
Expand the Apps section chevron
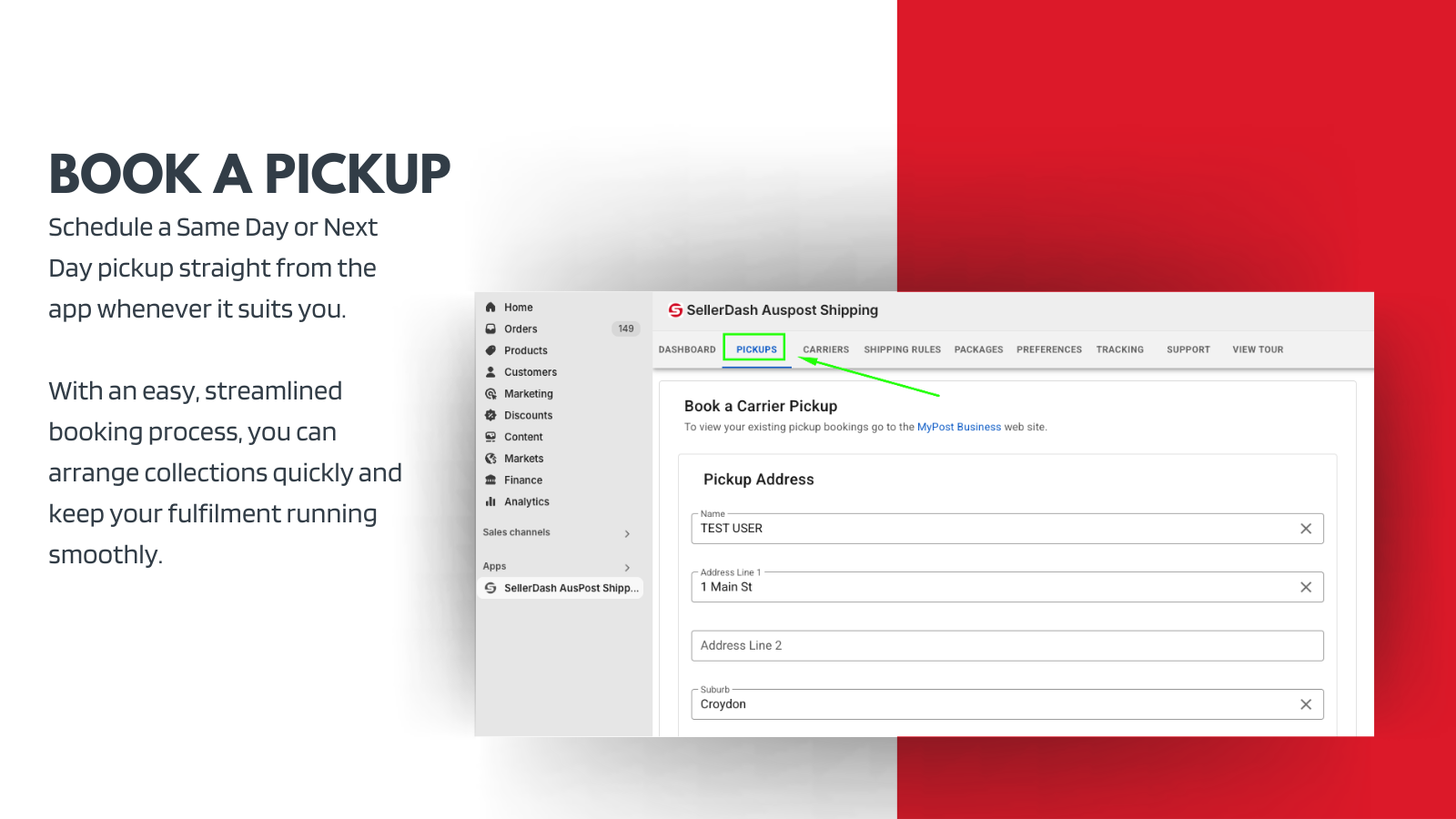click(627, 567)
